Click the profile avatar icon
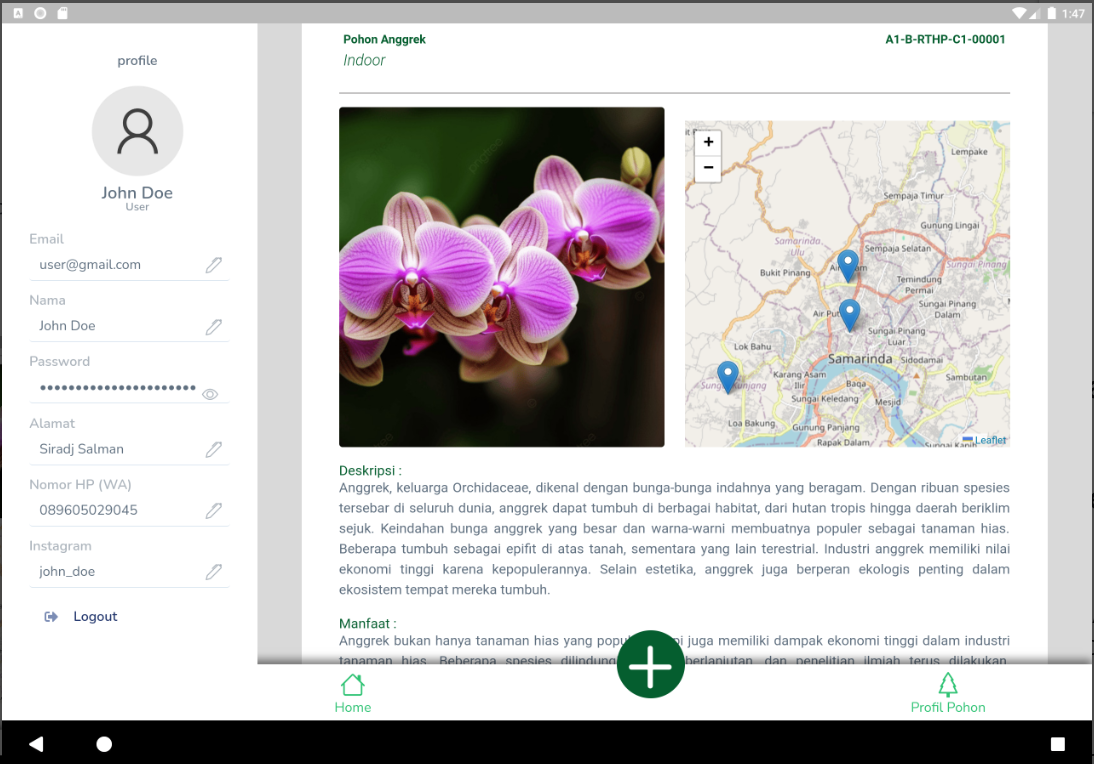Viewport: 1094px width, 764px height. [137, 131]
